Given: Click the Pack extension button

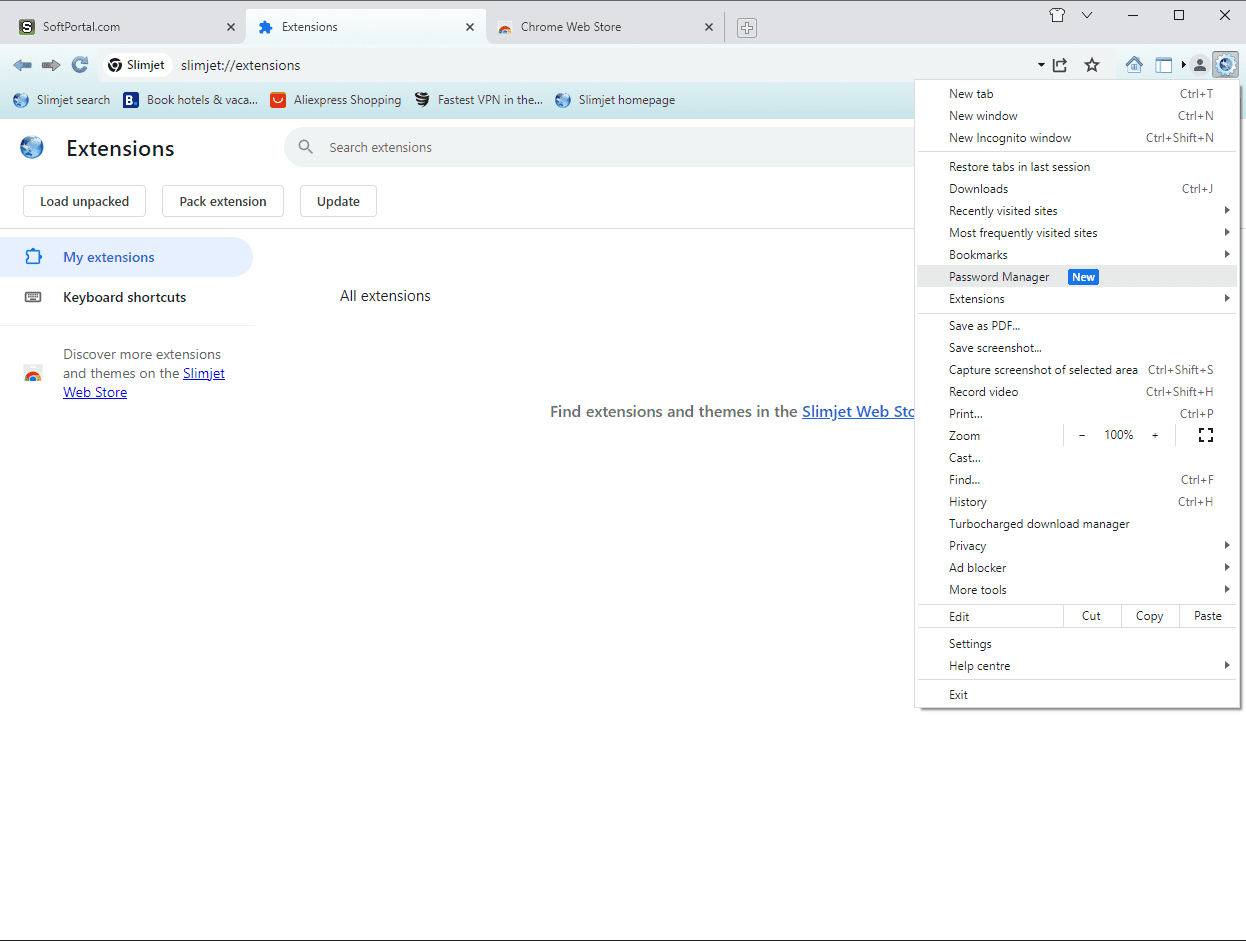Looking at the screenshot, I should click(223, 201).
